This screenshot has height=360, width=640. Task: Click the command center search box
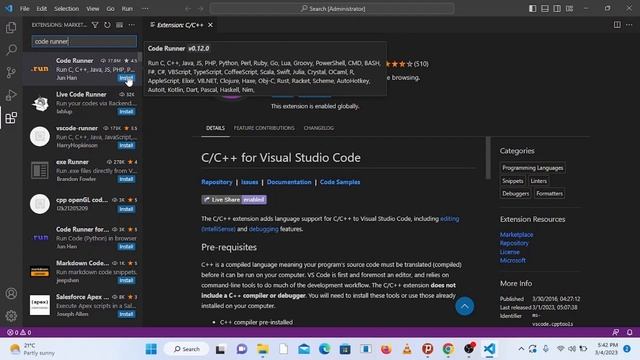(x=332, y=8)
